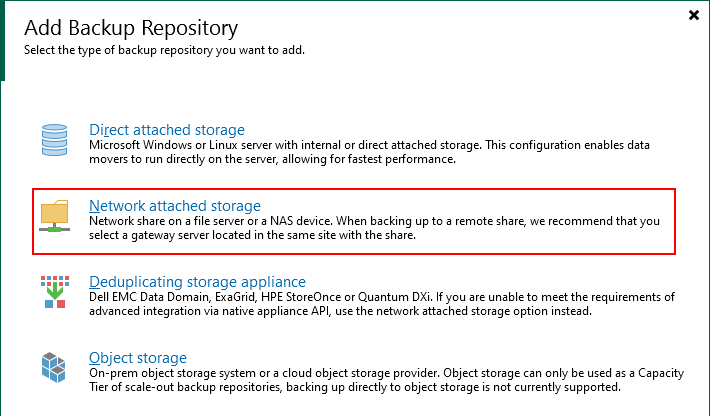The height and width of the screenshot is (416, 710).
Task: Click the Object storage cubes icon
Action: point(54,367)
